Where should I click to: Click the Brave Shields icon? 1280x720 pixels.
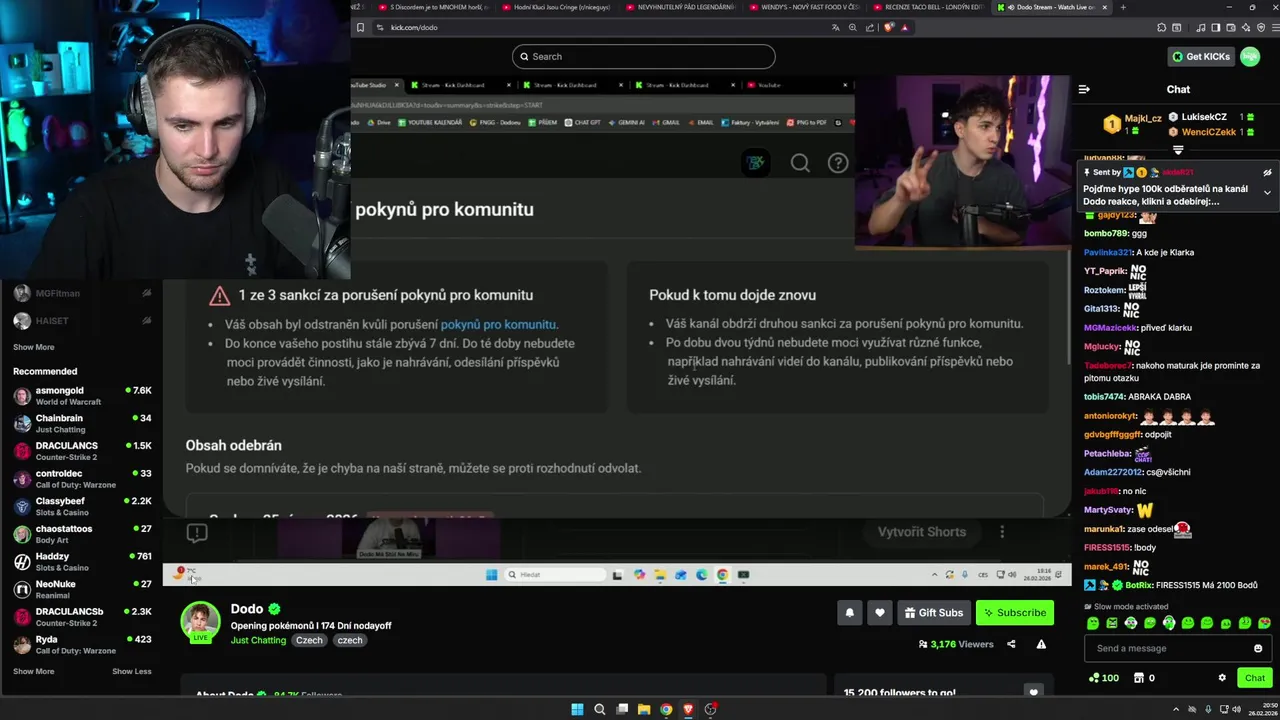click(x=888, y=27)
